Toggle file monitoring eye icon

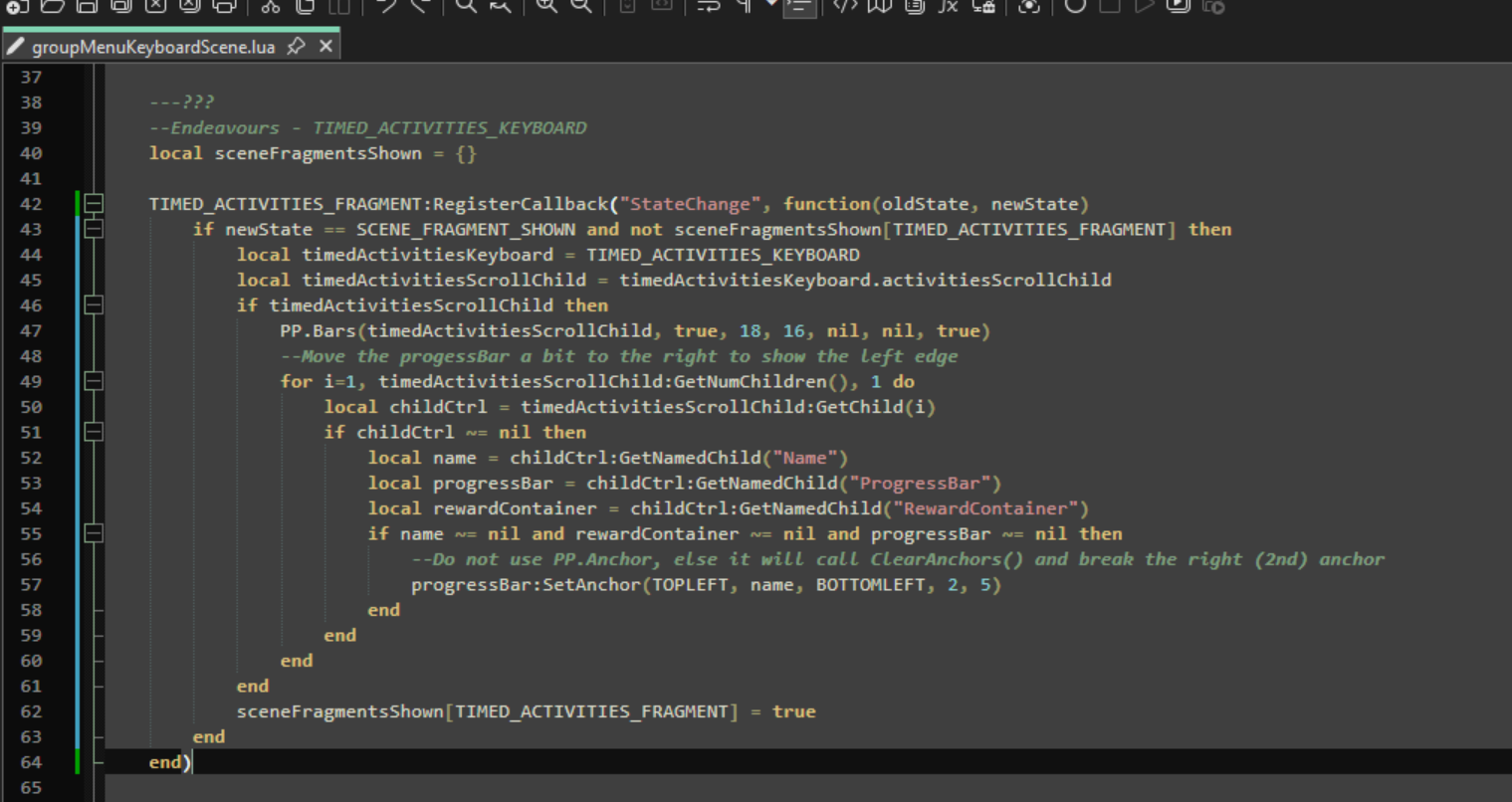(x=1029, y=5)
